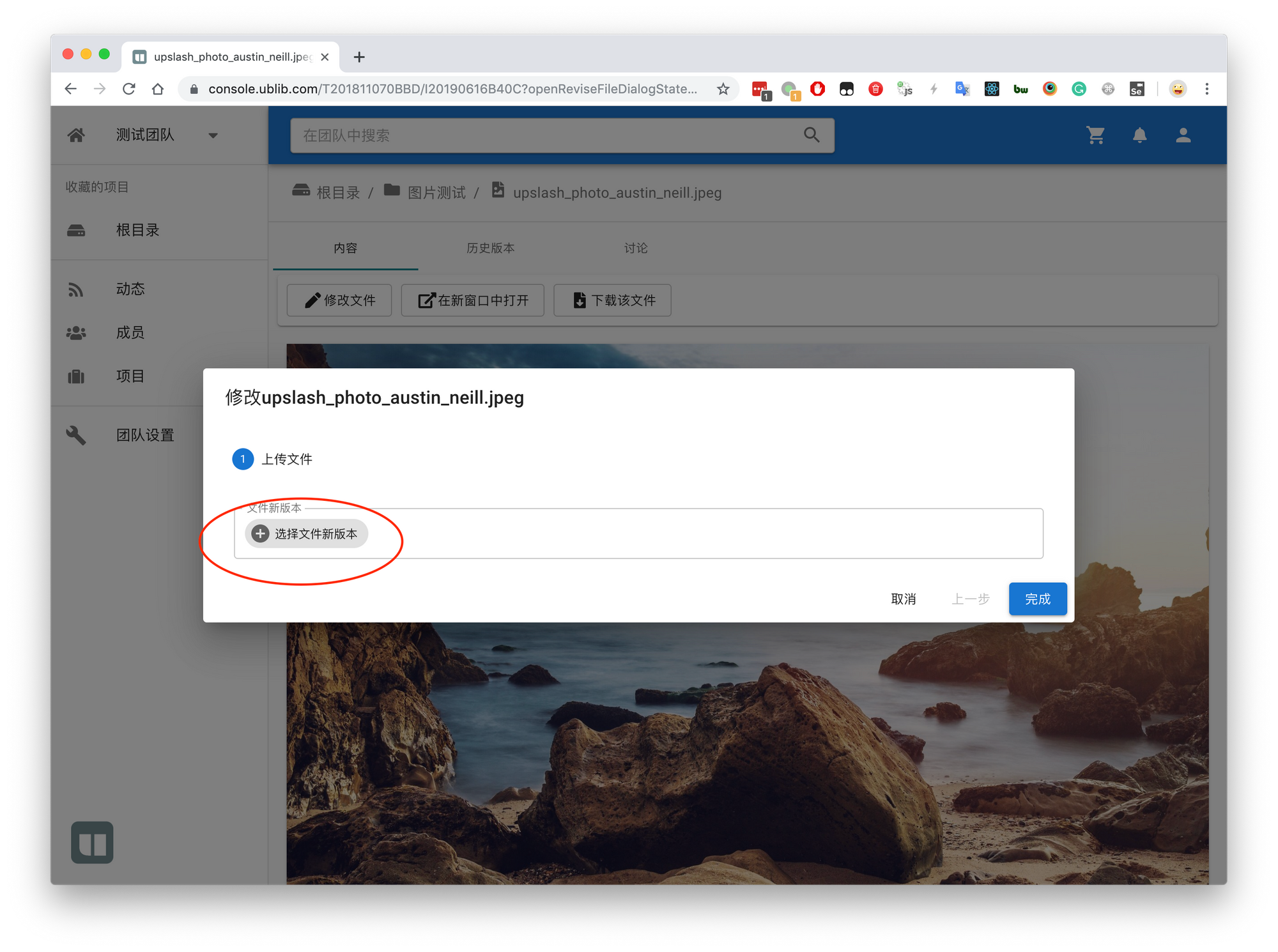
Task: Click the ublib logo in sidebar
Action: 92,842
